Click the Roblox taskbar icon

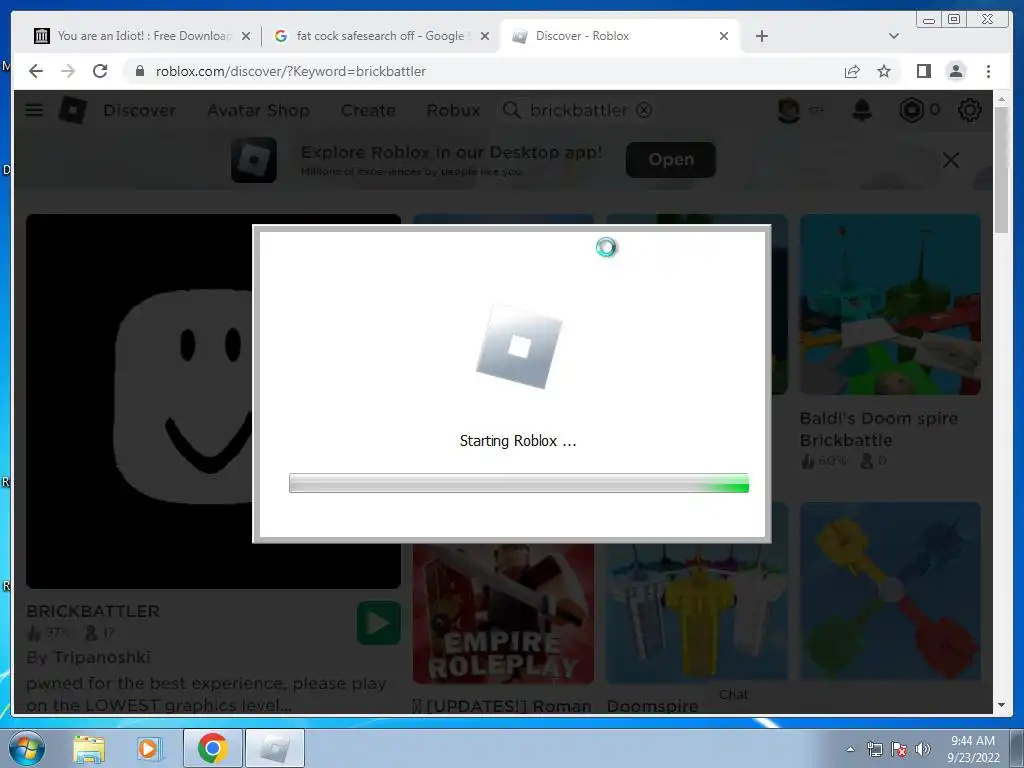click(274, 748)
